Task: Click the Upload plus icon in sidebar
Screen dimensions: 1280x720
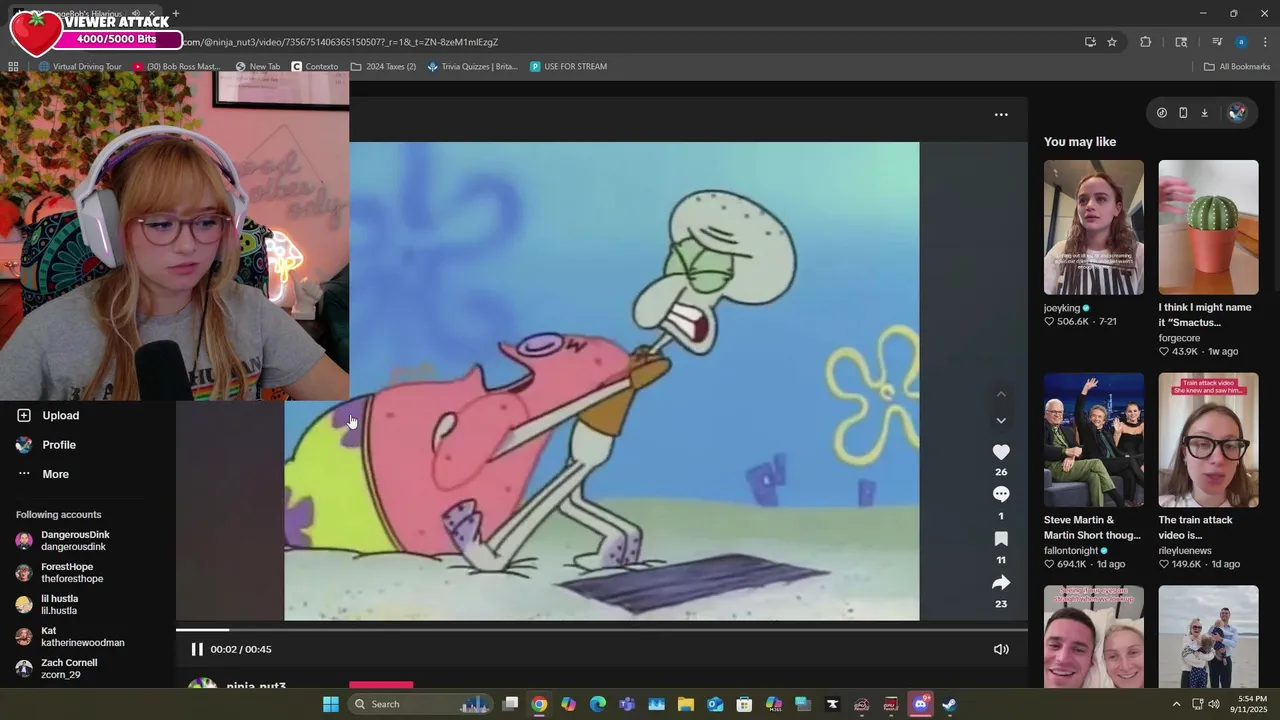Action: 24,415
